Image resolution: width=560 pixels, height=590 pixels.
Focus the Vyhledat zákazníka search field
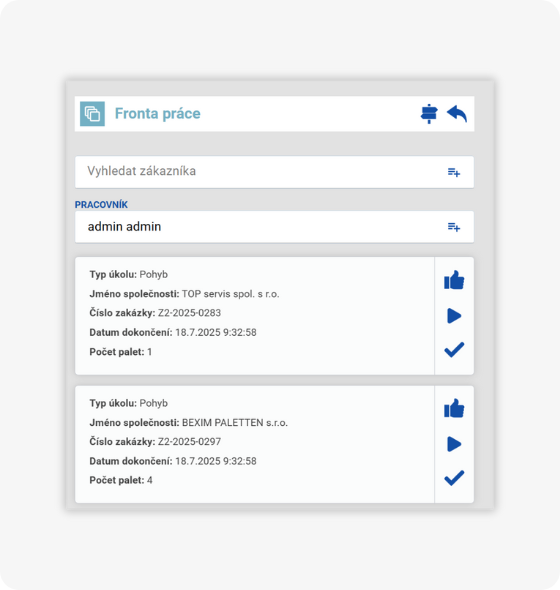click(x=274, y=172)
